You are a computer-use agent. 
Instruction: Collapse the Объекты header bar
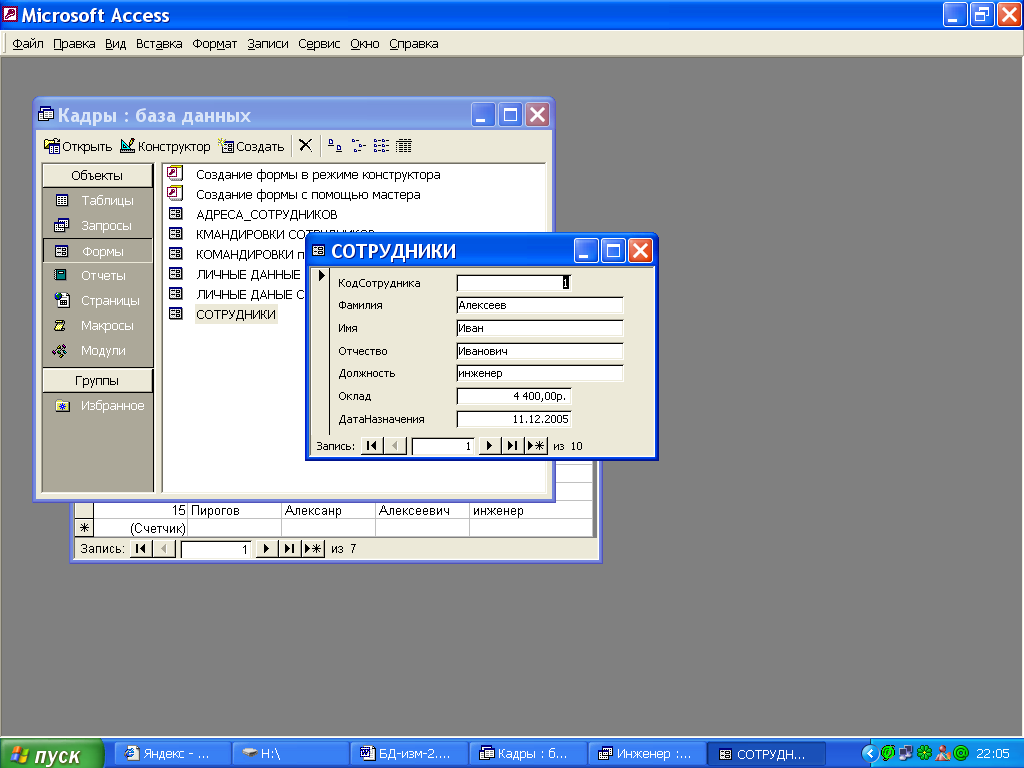tap(97, 175)
